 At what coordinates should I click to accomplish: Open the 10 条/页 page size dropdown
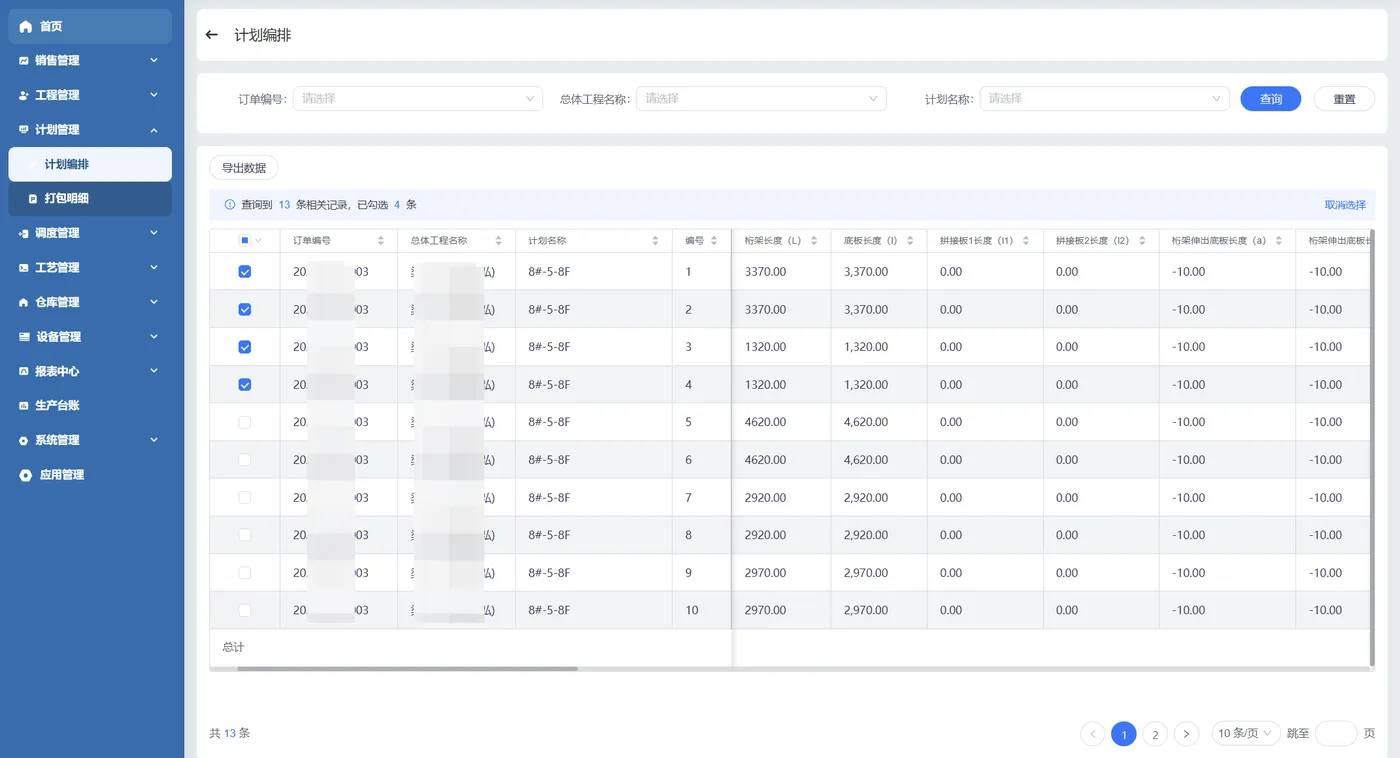click(1245, 734)
